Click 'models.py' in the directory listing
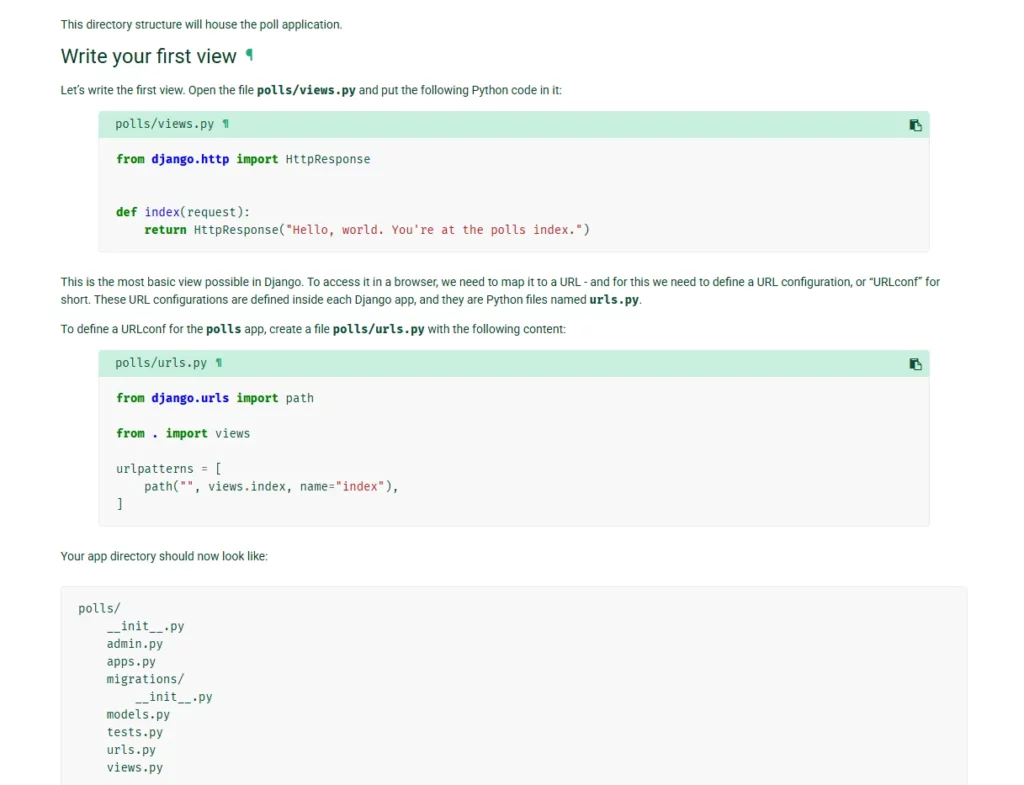The width and height of the screenshot is (1024, 785). tap(138, 714)
